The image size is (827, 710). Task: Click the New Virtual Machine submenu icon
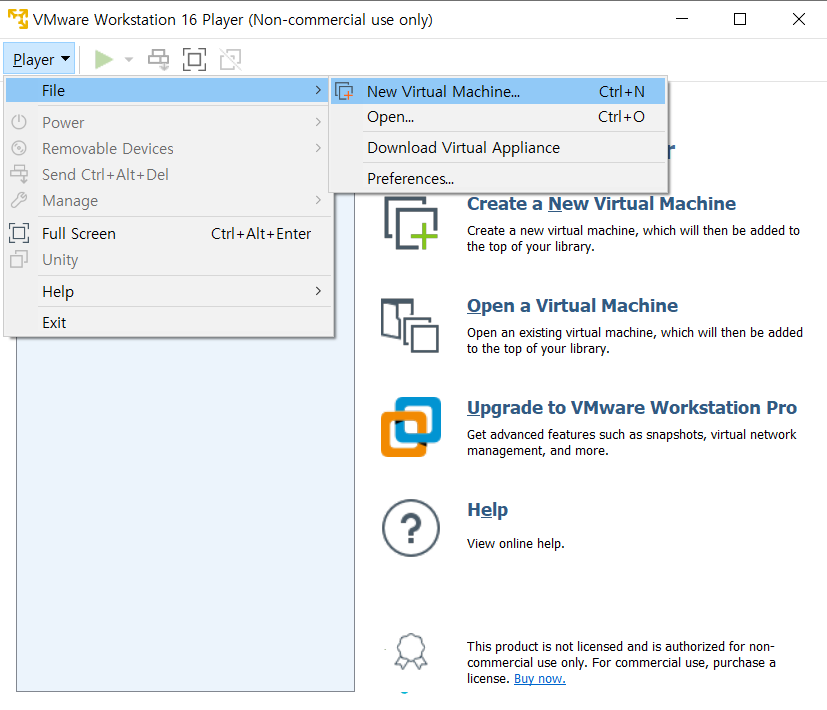[x=345, y=91]
